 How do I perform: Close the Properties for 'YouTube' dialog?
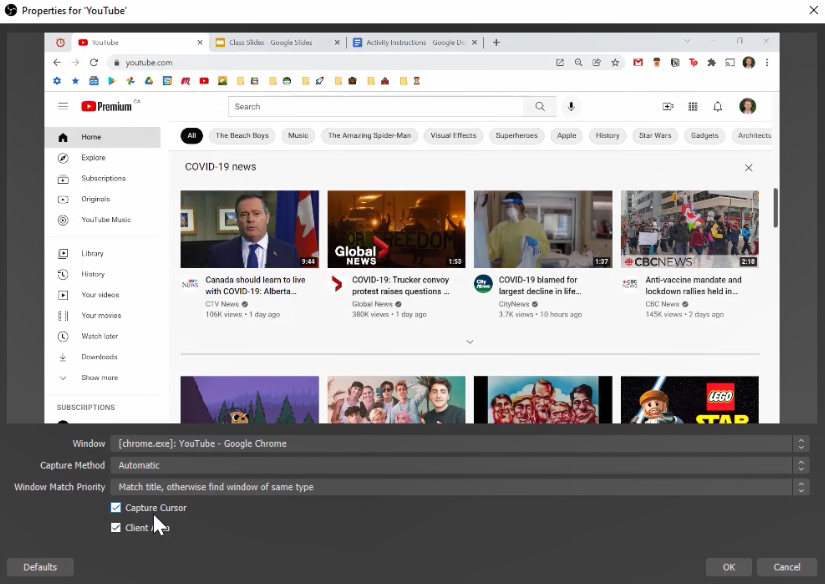tap(813, 10)
